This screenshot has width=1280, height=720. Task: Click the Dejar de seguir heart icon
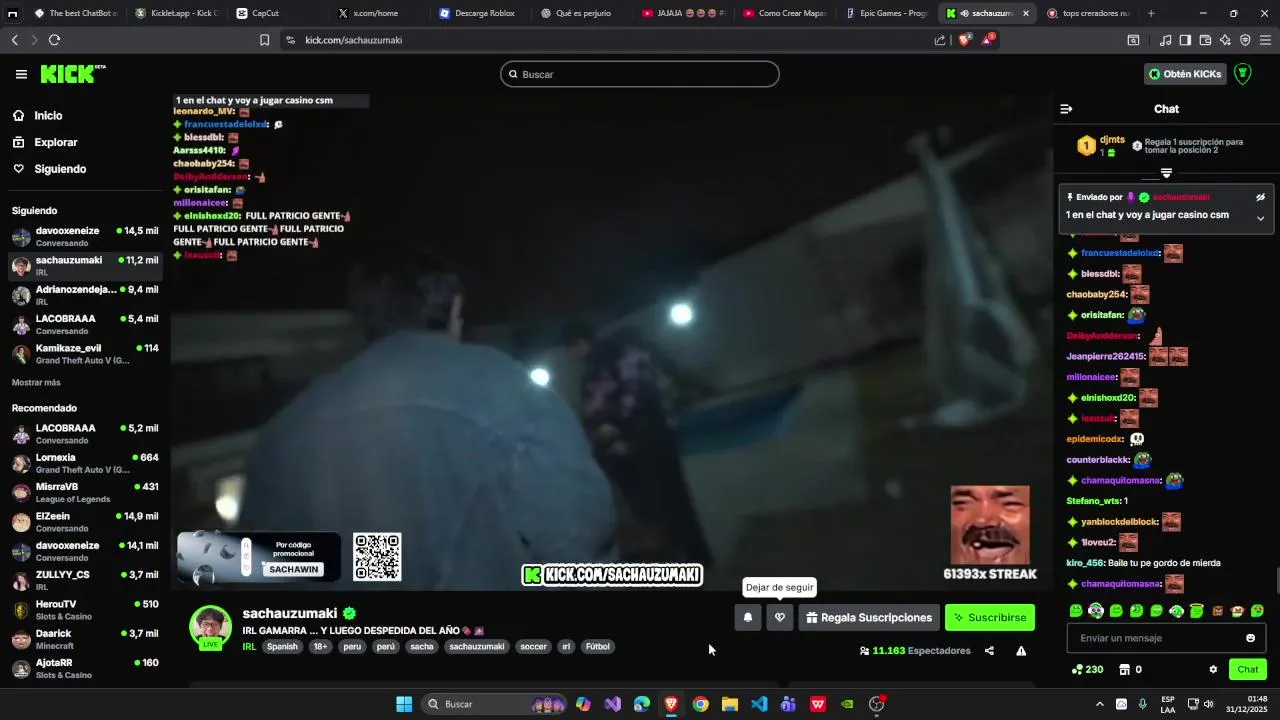pos(780,618)
